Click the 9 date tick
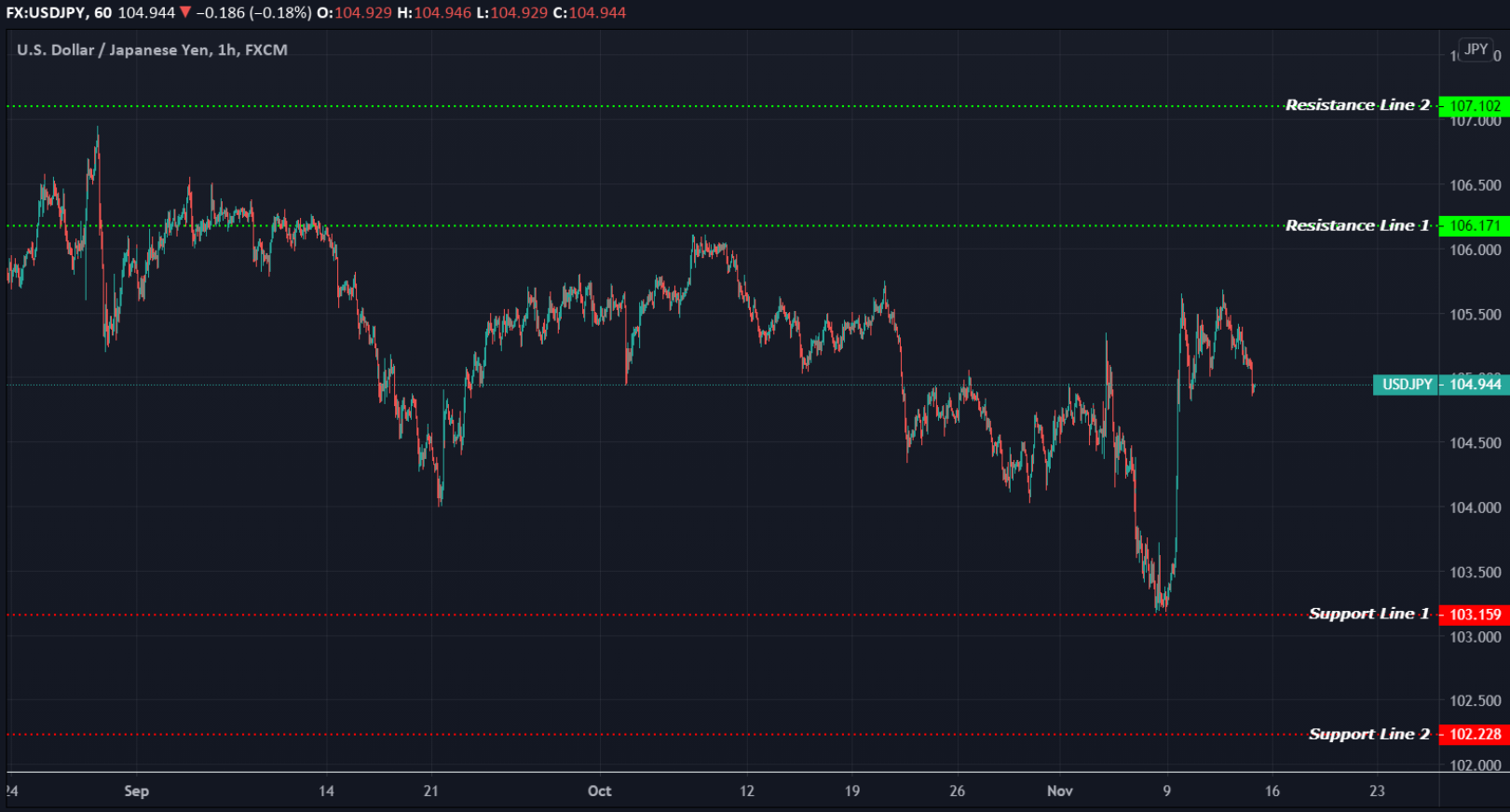 click(x=1167, y=791)
